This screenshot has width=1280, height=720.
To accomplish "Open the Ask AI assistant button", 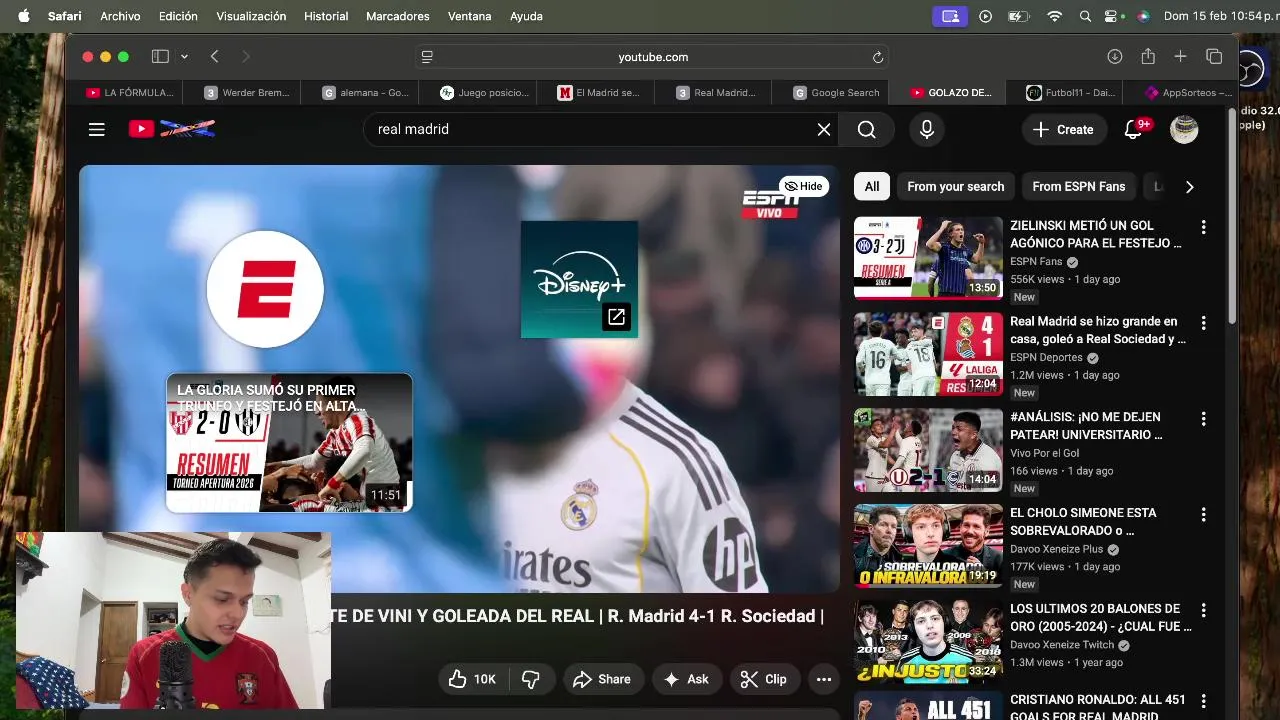I will [686, 679].
